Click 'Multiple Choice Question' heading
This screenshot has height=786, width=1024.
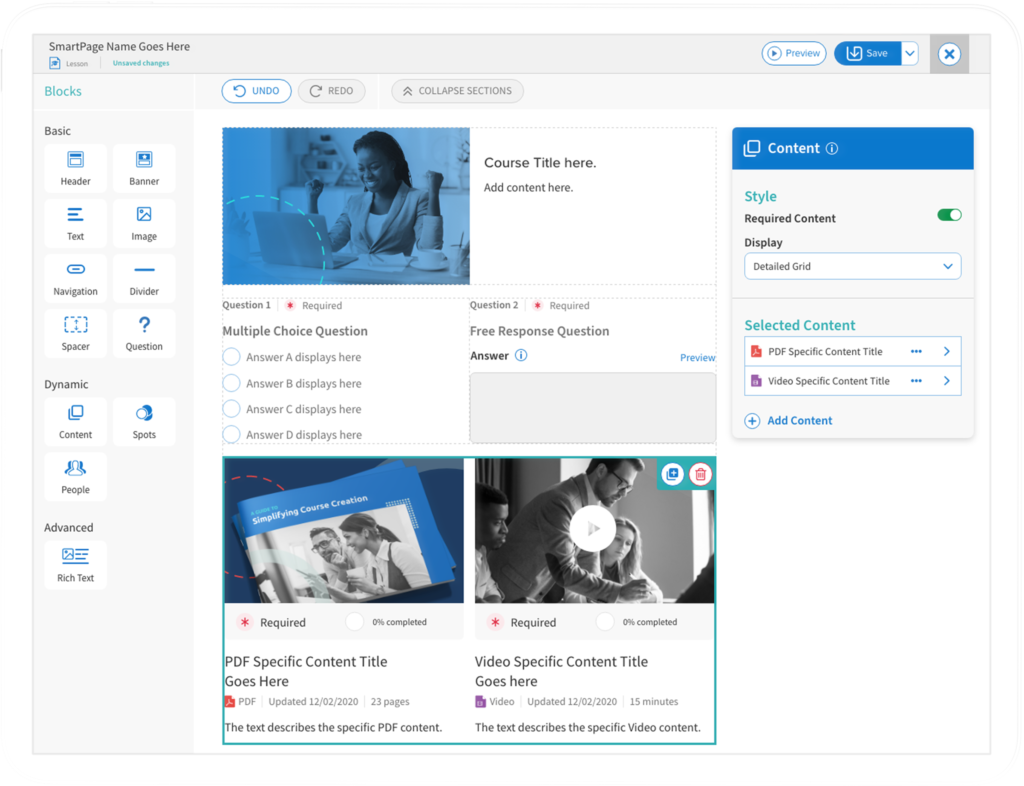[295, 331]
